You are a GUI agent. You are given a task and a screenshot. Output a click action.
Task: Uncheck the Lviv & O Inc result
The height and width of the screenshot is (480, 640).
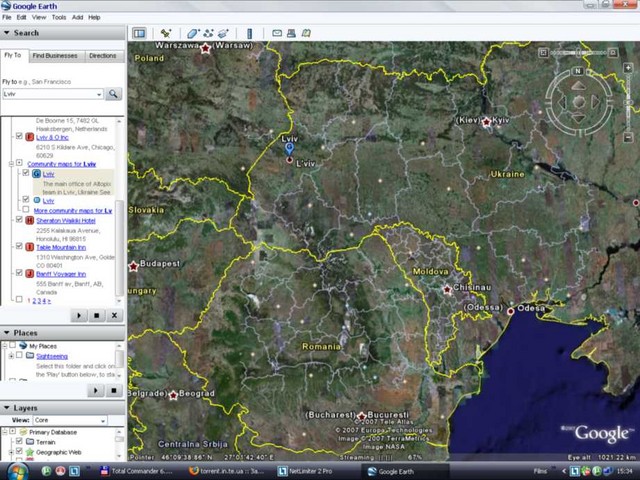coord(19,136)
